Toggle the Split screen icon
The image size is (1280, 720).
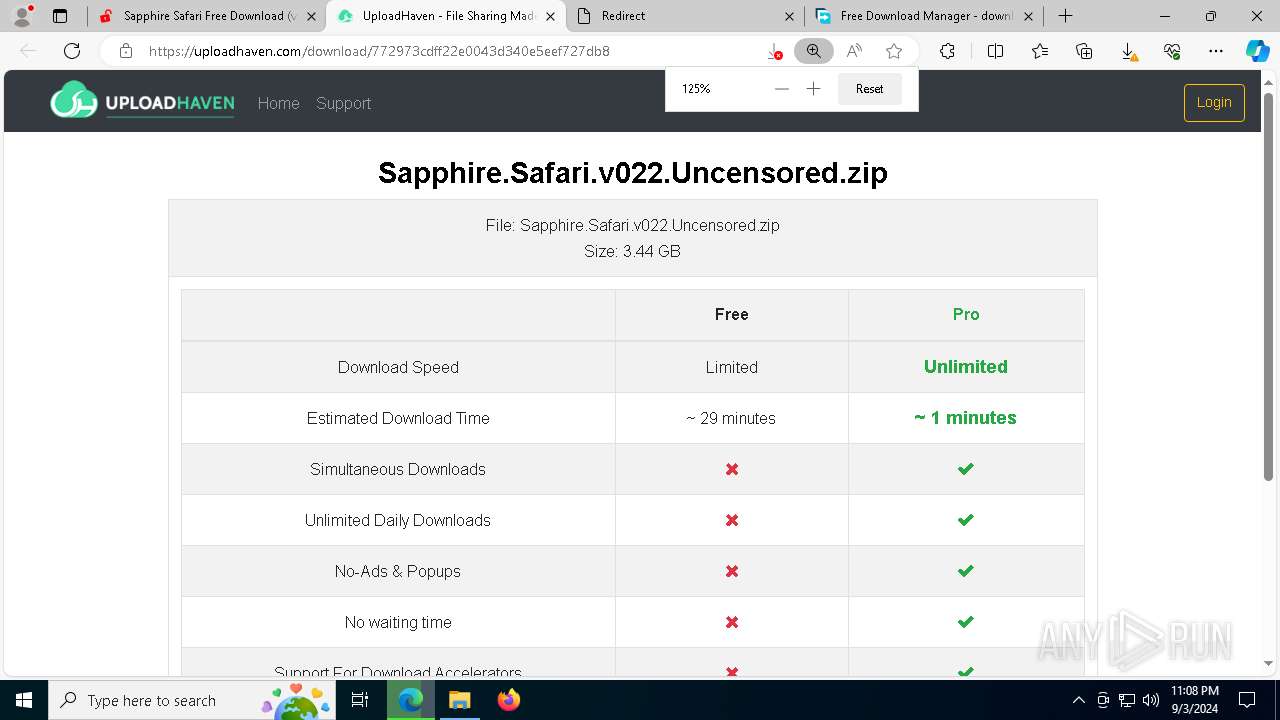click(x=995, y=51)
